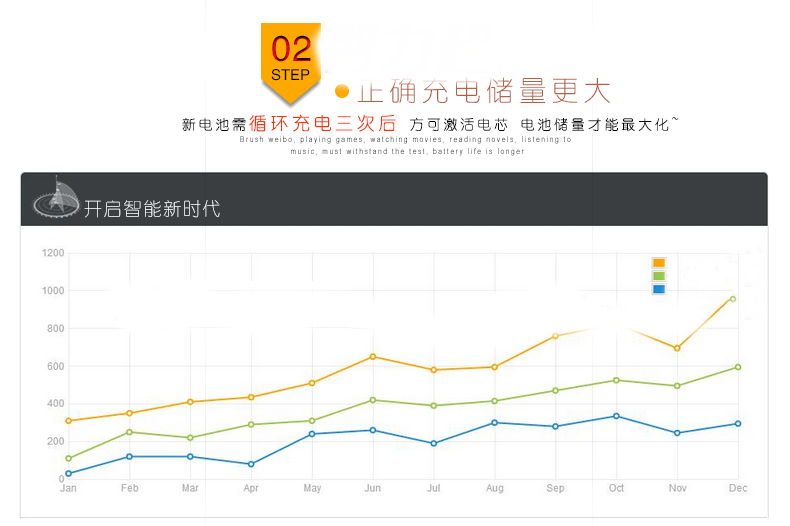Click the green line data point at May
Image resolution: width=790 pixels, height=526 pixels.
[x=312, y=421]
